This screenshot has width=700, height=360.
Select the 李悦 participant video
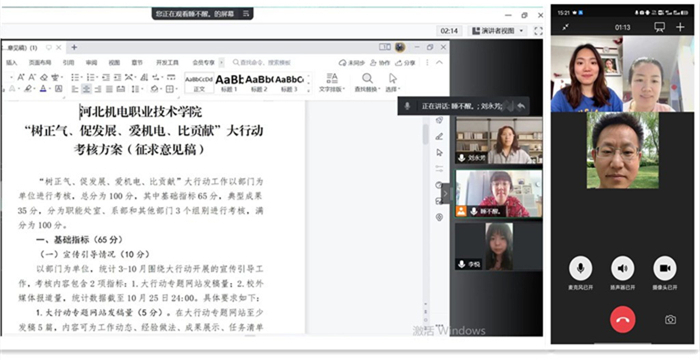pos(499,247)
